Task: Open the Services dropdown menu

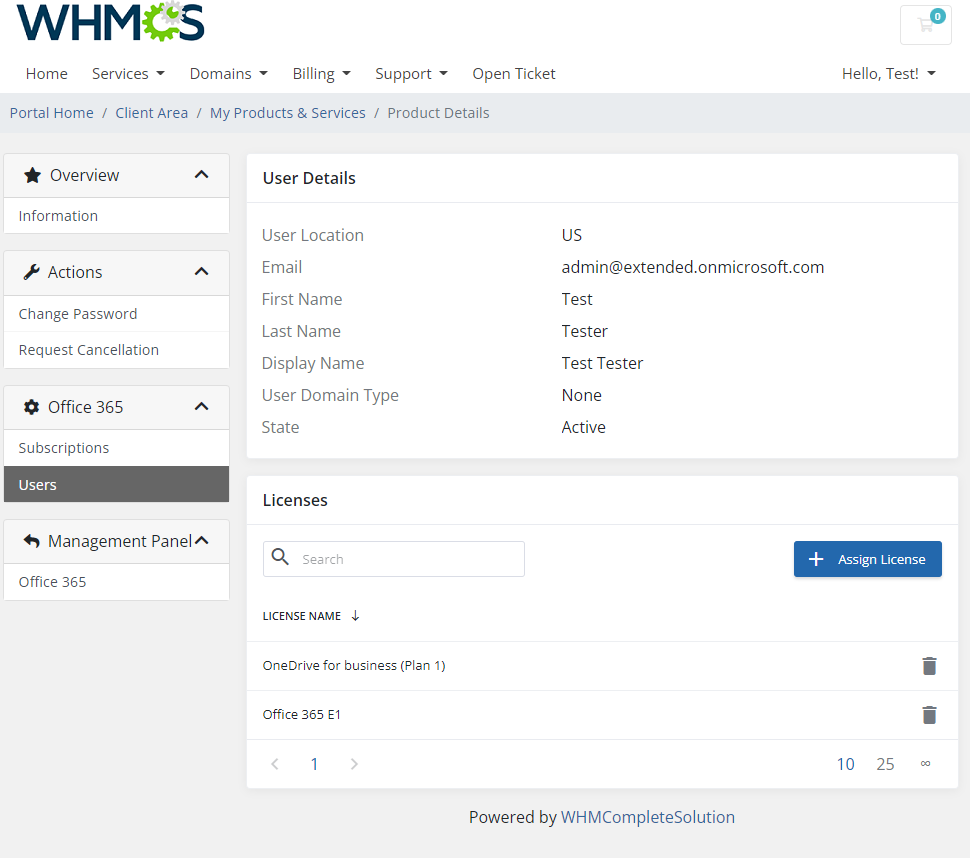Action: [128, 74]
